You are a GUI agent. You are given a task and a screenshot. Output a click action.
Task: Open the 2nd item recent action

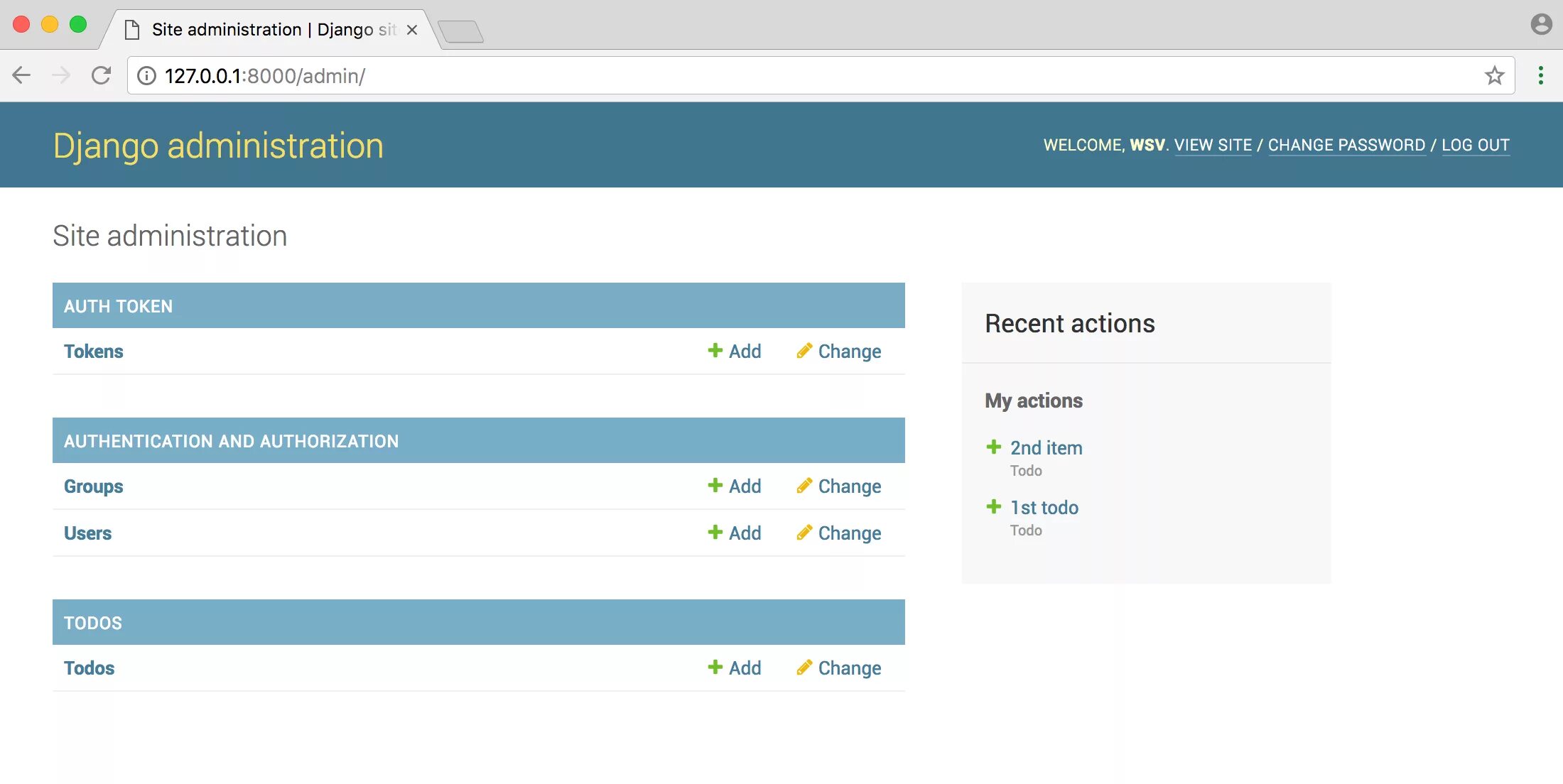1046,448
